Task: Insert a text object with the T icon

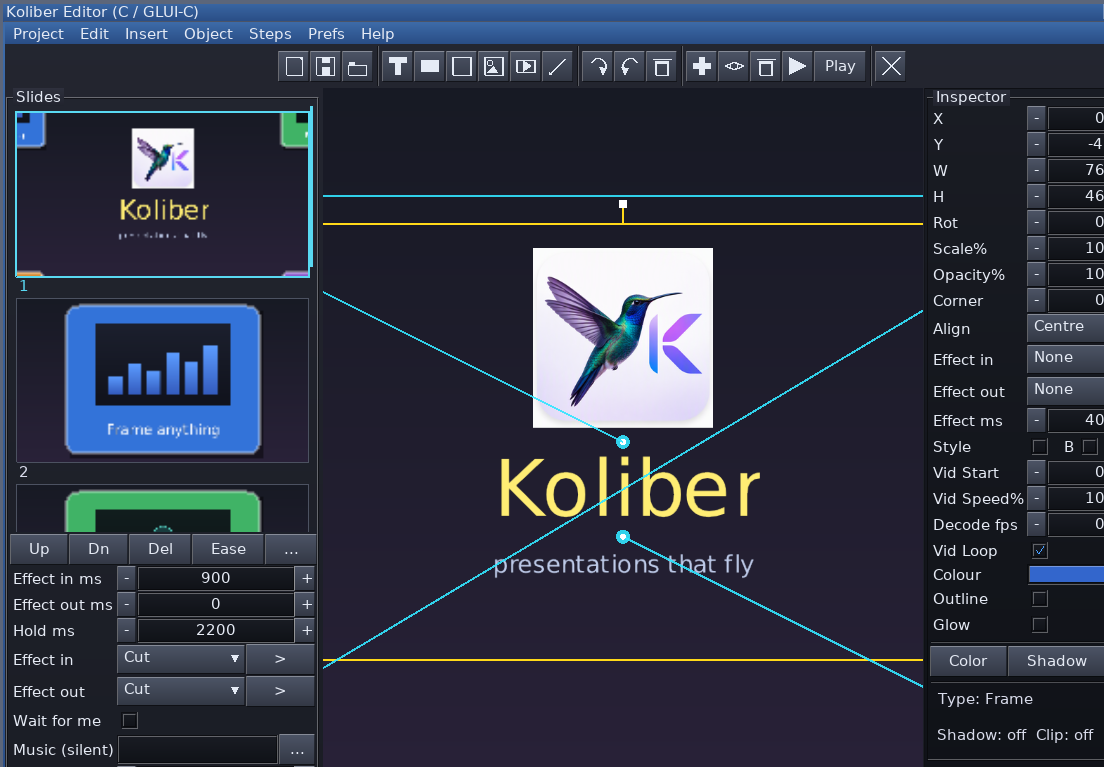Action: click(x=398, y=66)
